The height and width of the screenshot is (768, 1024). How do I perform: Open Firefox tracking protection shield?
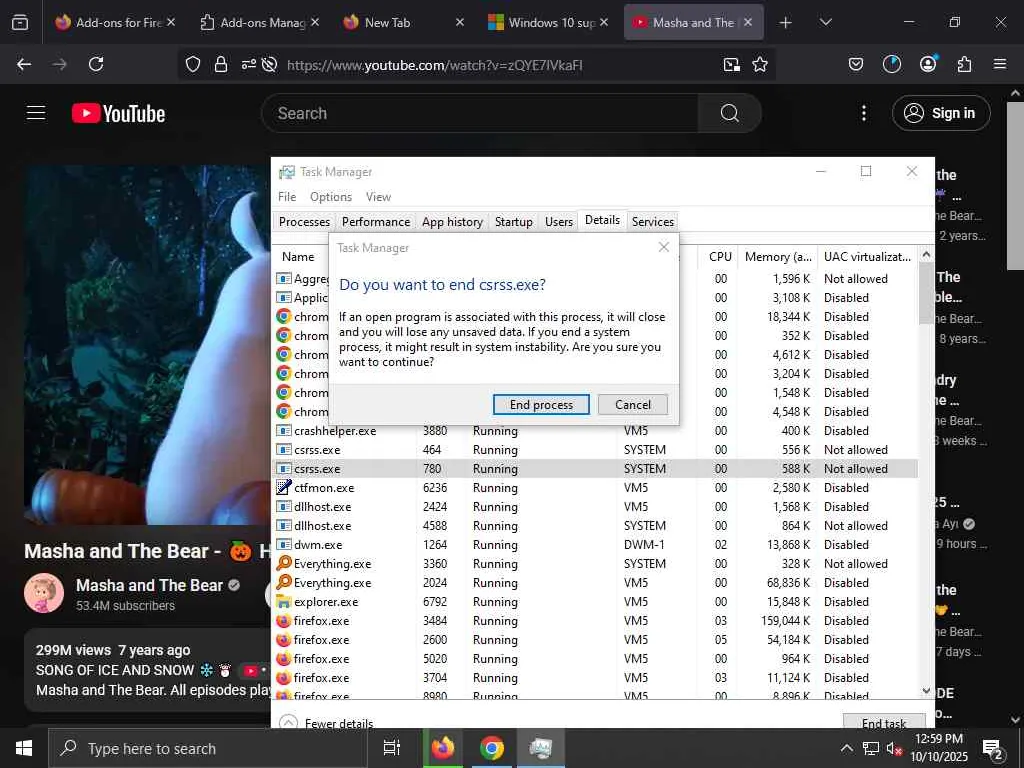(x=193, y=64)
